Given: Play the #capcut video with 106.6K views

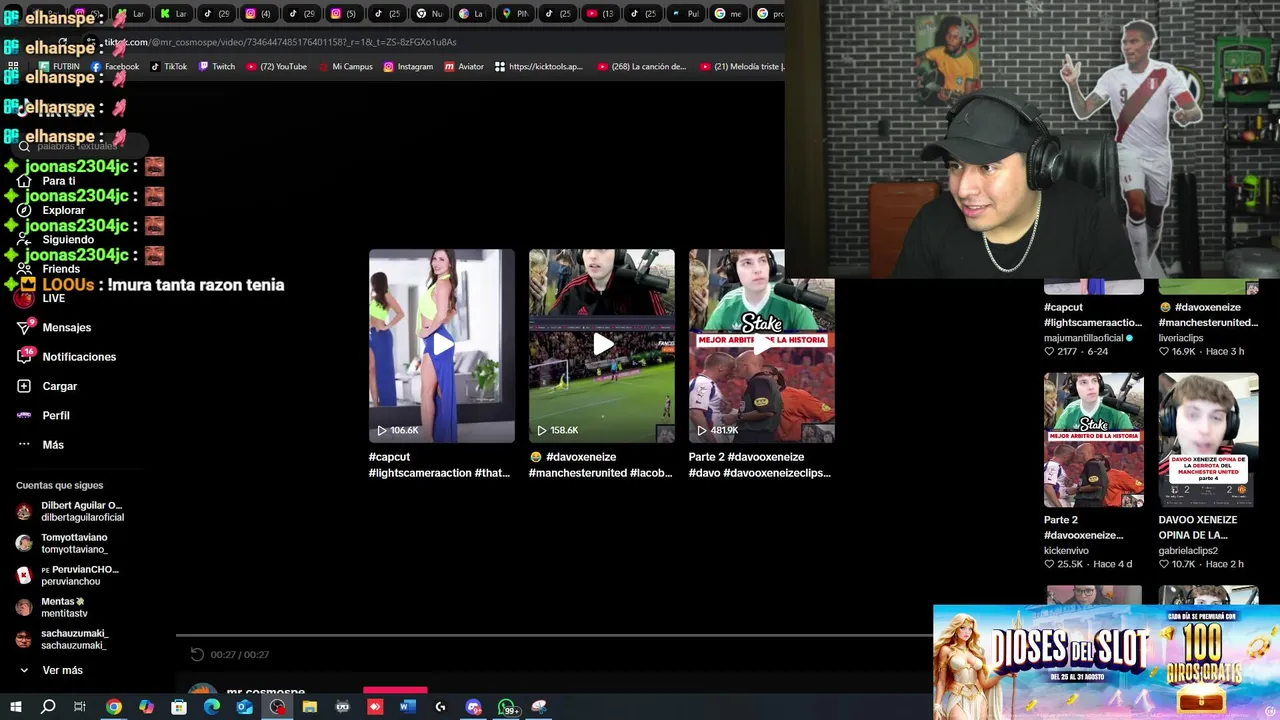Looking at the screenshot, I should click(442, 345).
